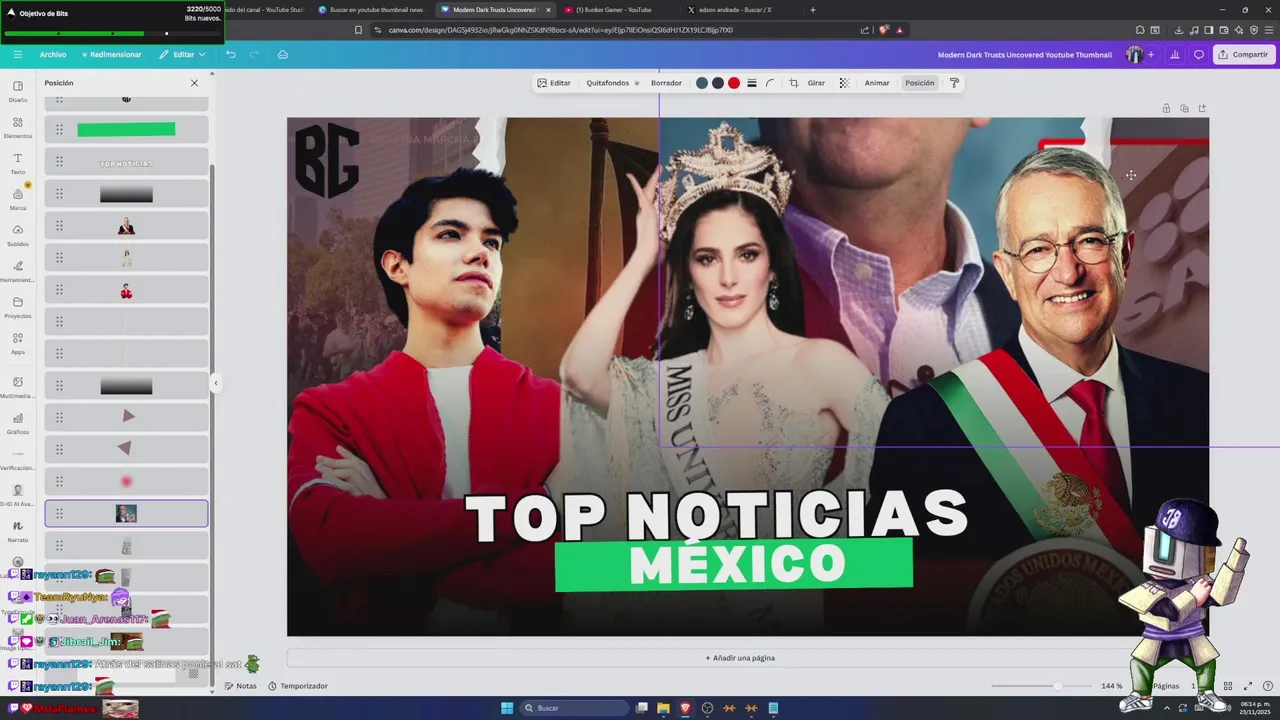Collapse the side panel using the arrow handle
Screen dimensions: 1280x720
[215, 383]
